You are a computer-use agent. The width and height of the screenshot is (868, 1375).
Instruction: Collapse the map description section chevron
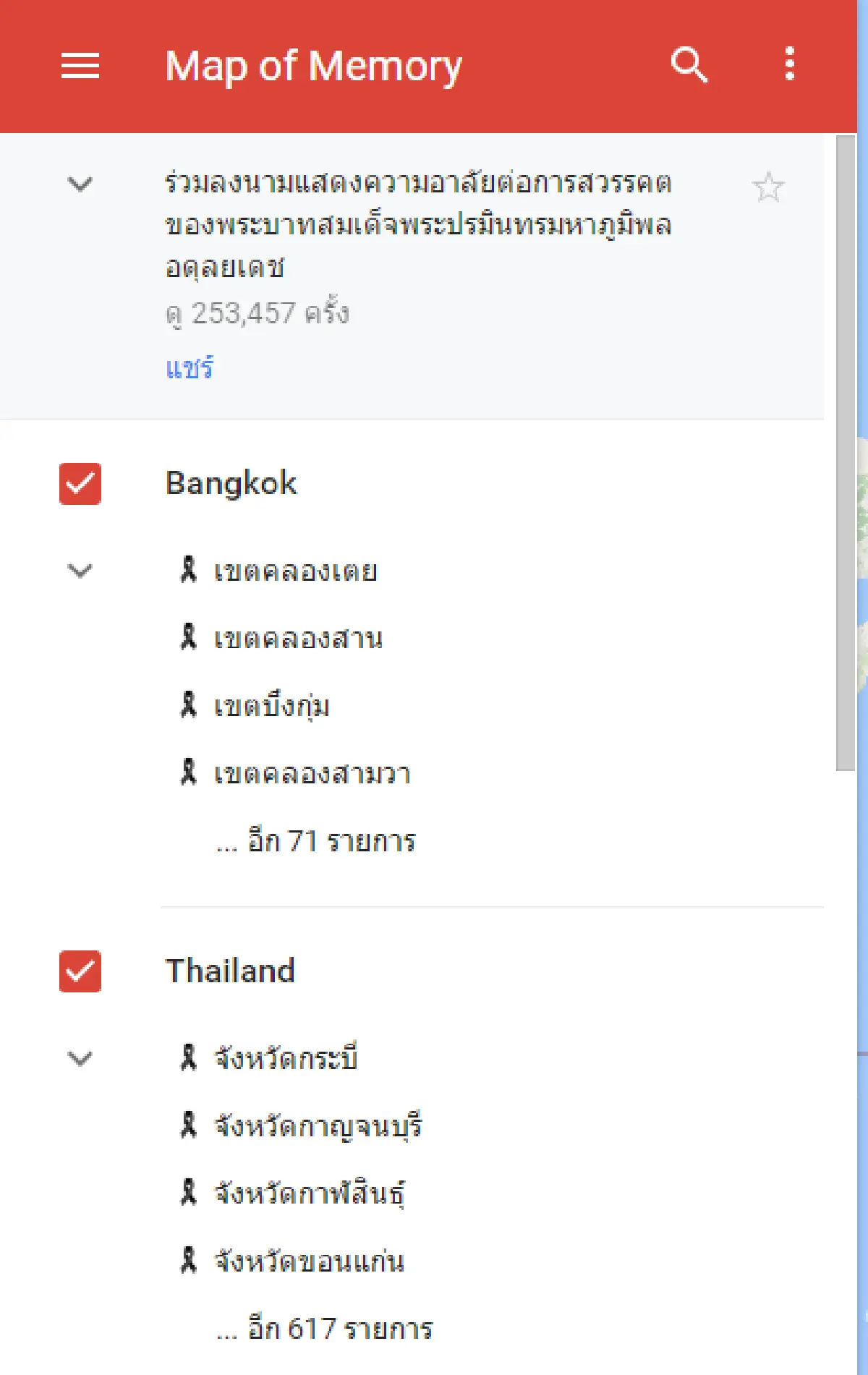coord(78,184)
